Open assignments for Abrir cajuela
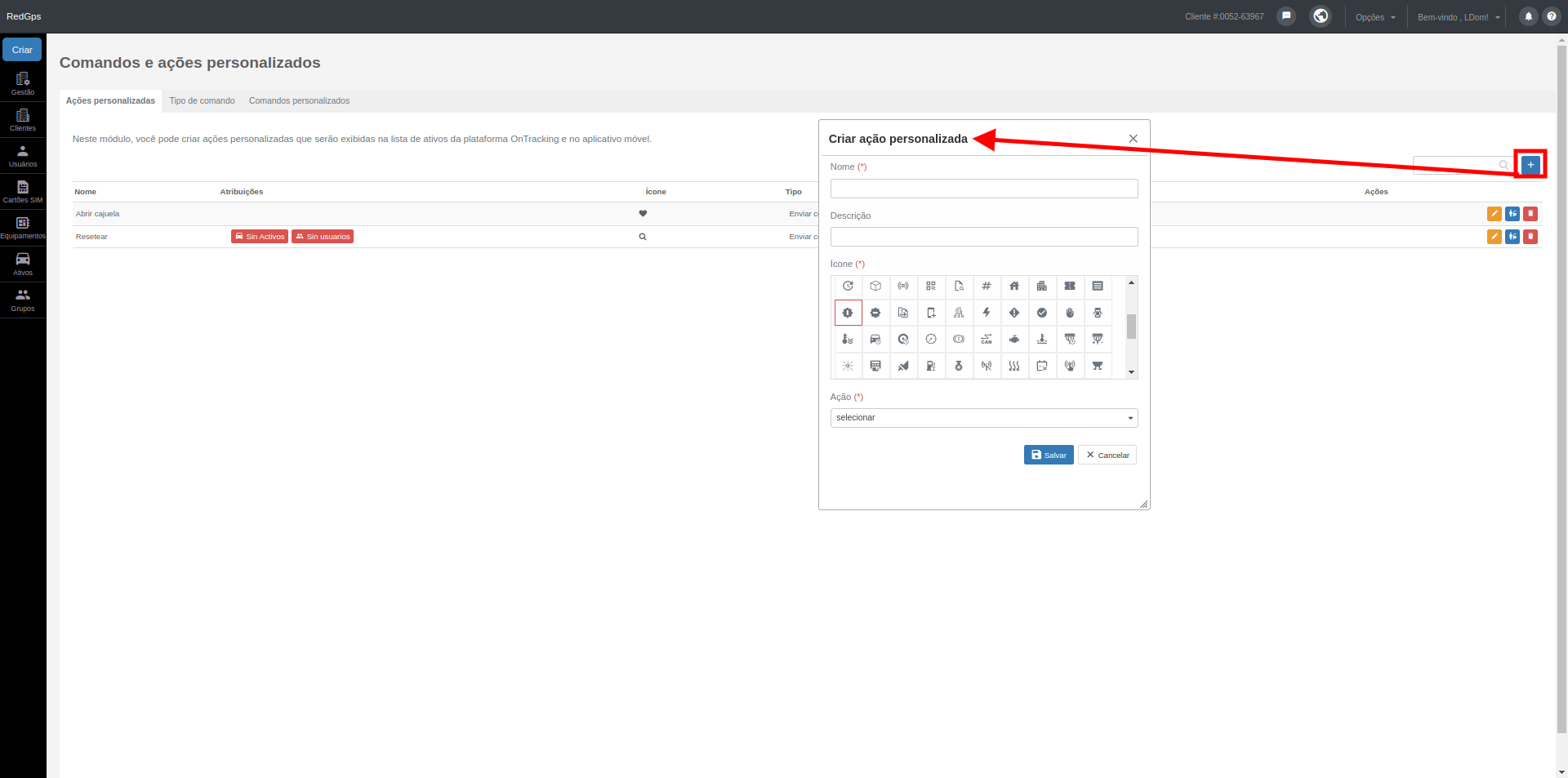 coord(1512,214)
